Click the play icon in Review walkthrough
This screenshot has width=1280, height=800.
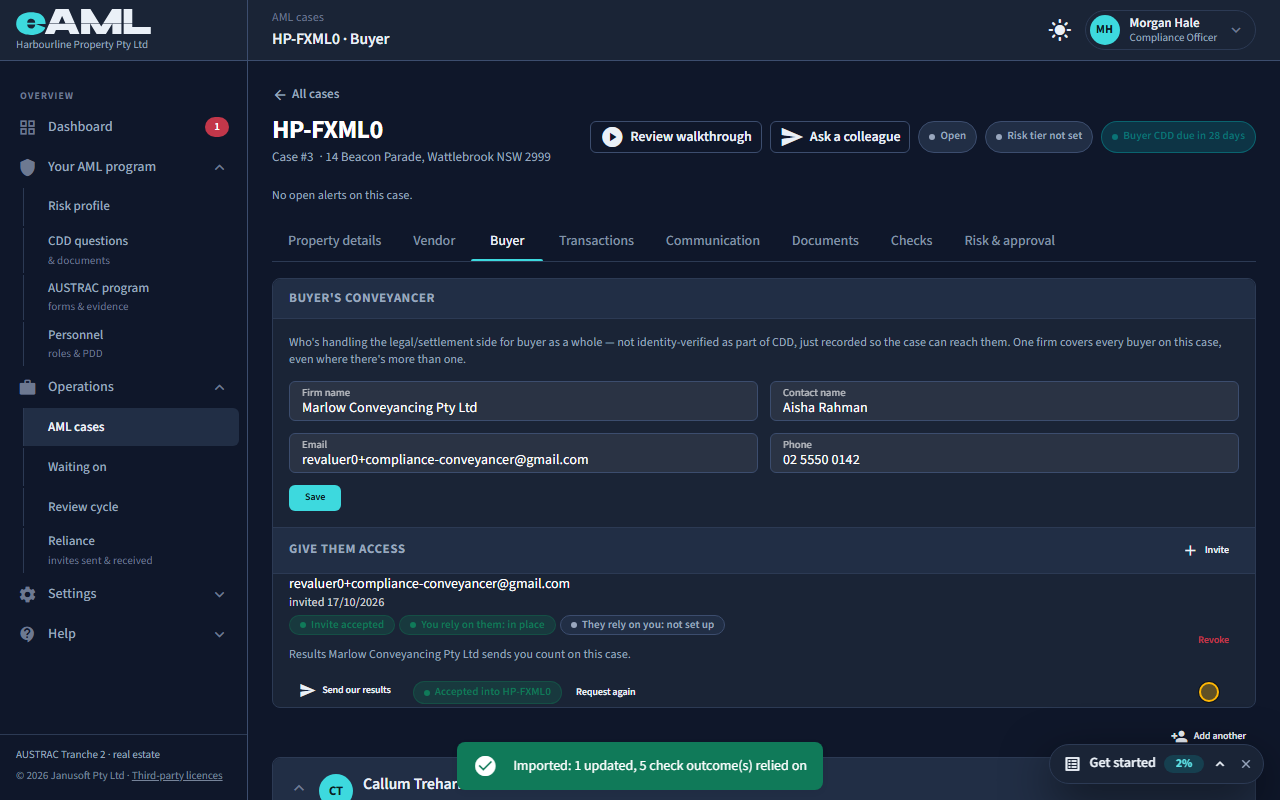coord(611,137)
